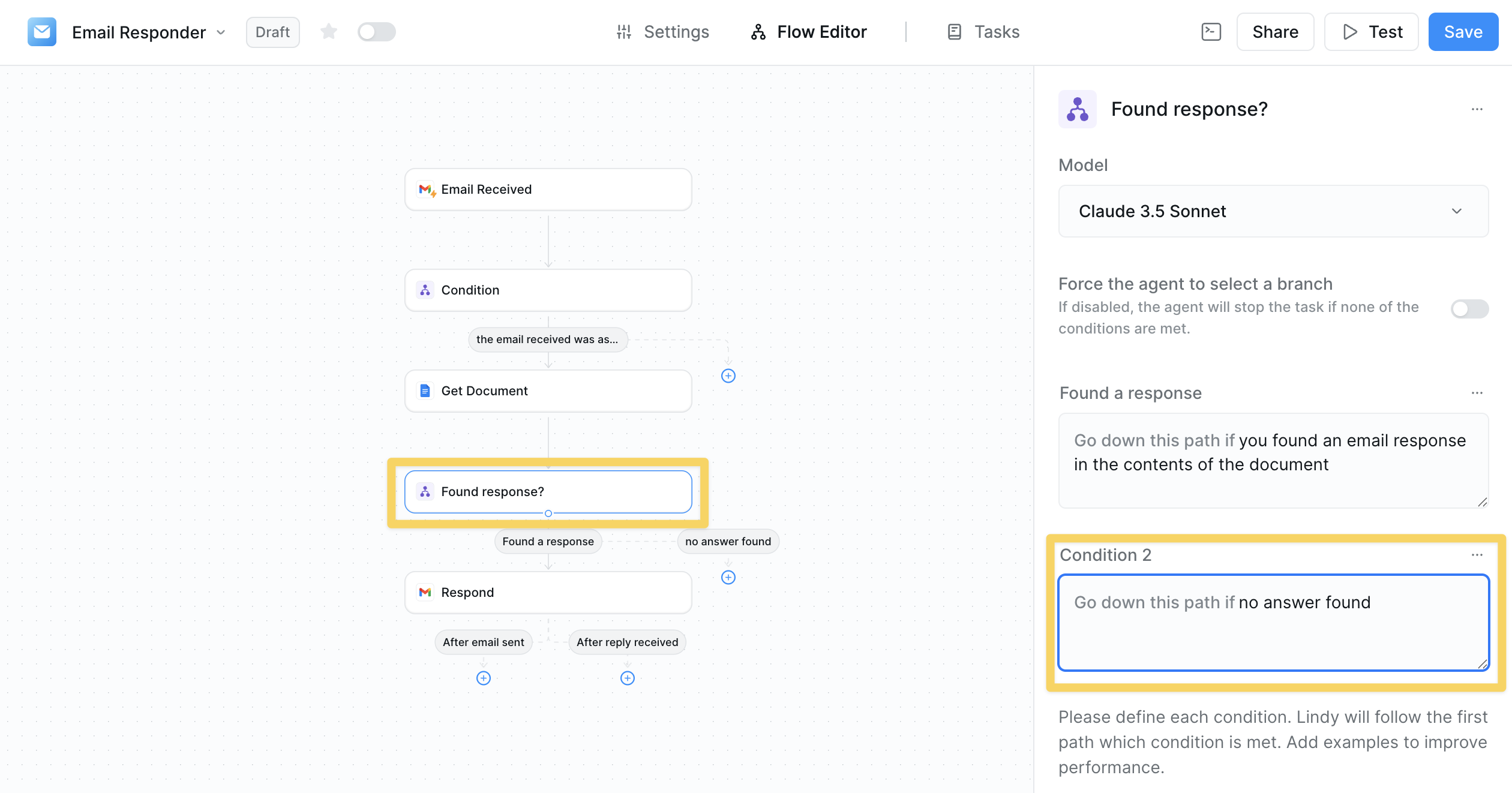Viewport: 1512px width, 793px height.
Task: Click the Save button
Action: [1463, 32]
